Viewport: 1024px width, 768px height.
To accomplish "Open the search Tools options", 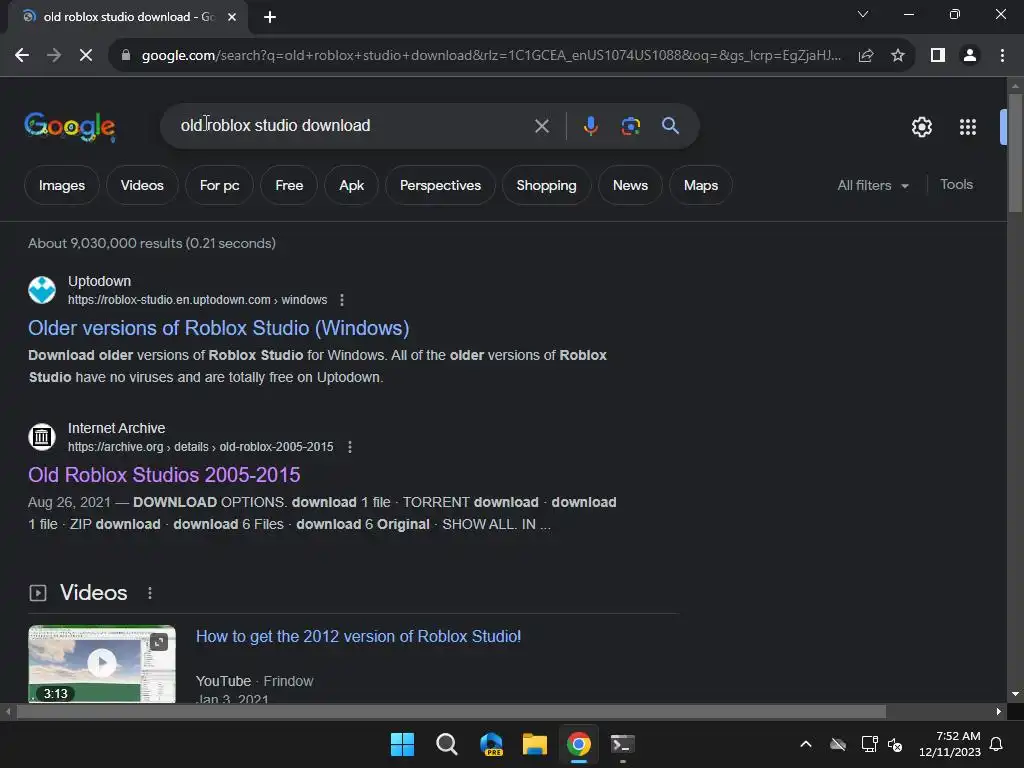I will (956, 185).
